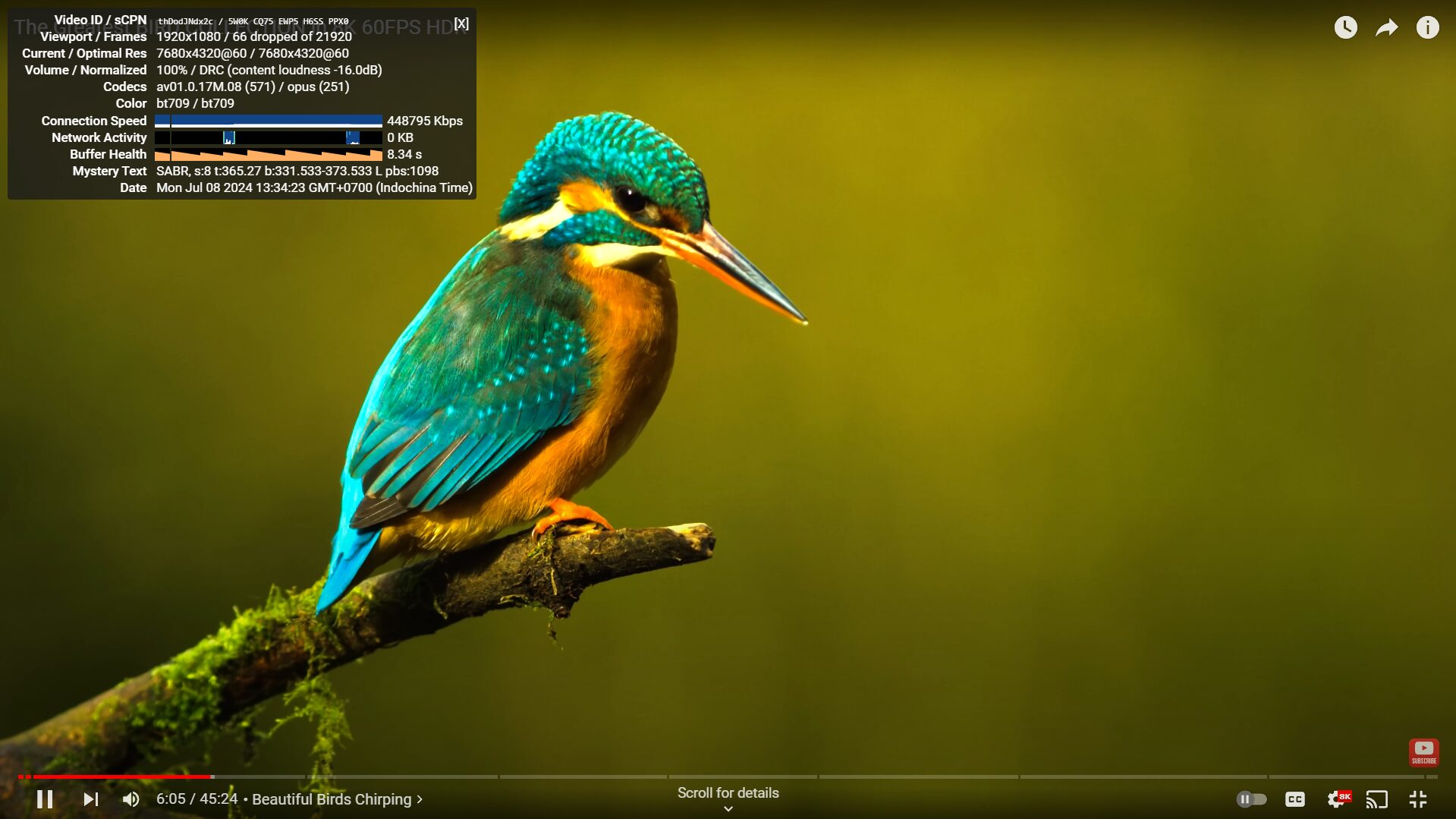Show video info card icon
This screenshot has height=819, width=1456.
coord(1427,27)
